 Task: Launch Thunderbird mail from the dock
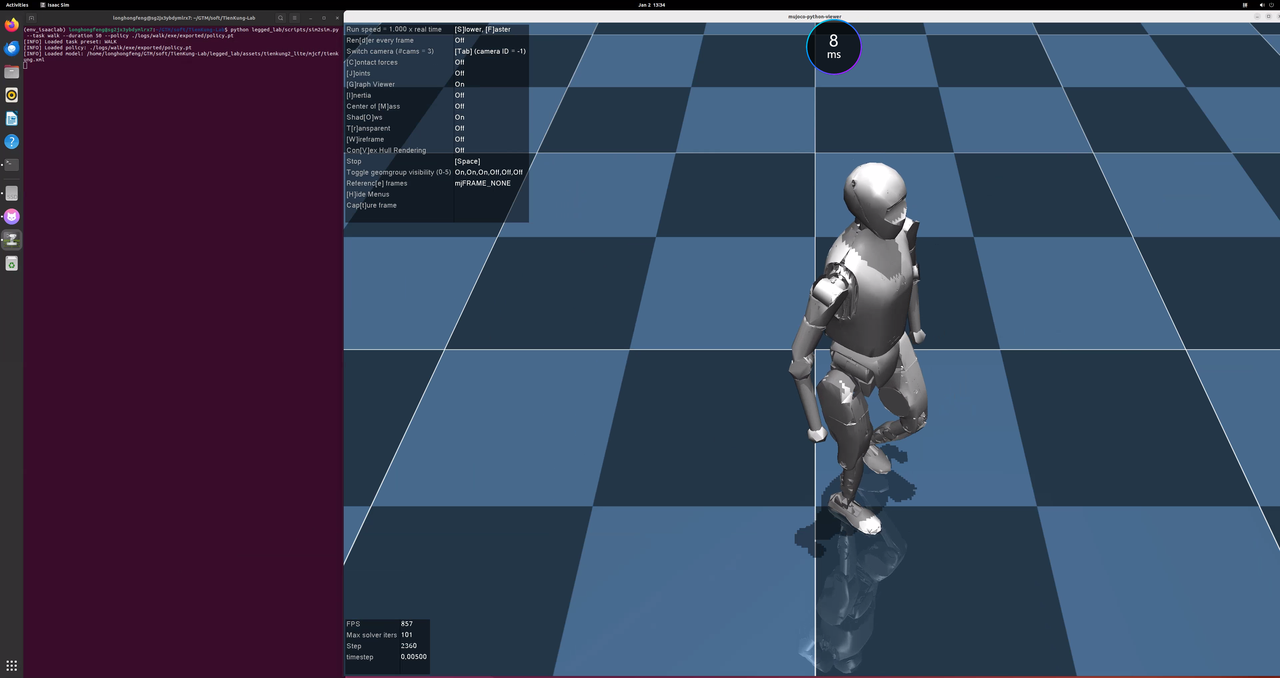(x=12, y=48)
